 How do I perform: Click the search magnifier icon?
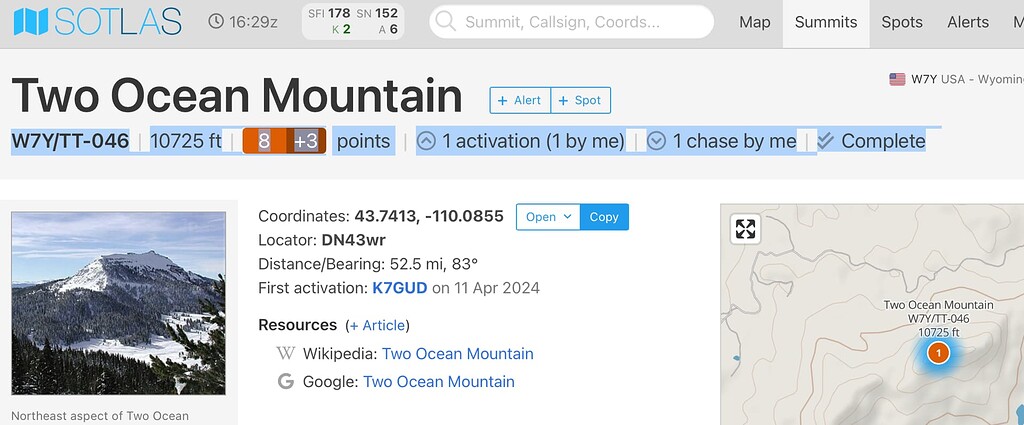point(446,22)
